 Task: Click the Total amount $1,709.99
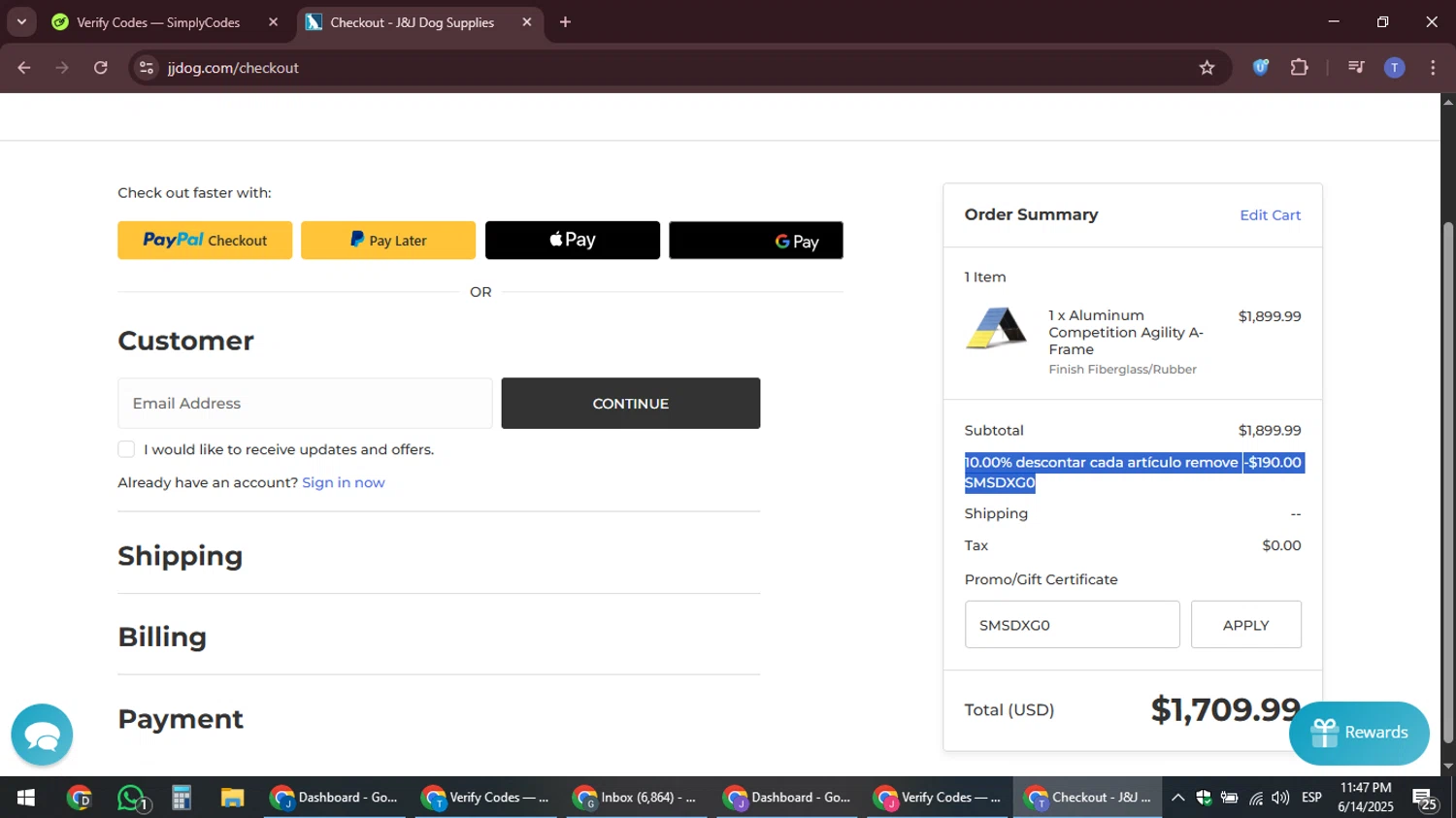[x=1226, y=709]
